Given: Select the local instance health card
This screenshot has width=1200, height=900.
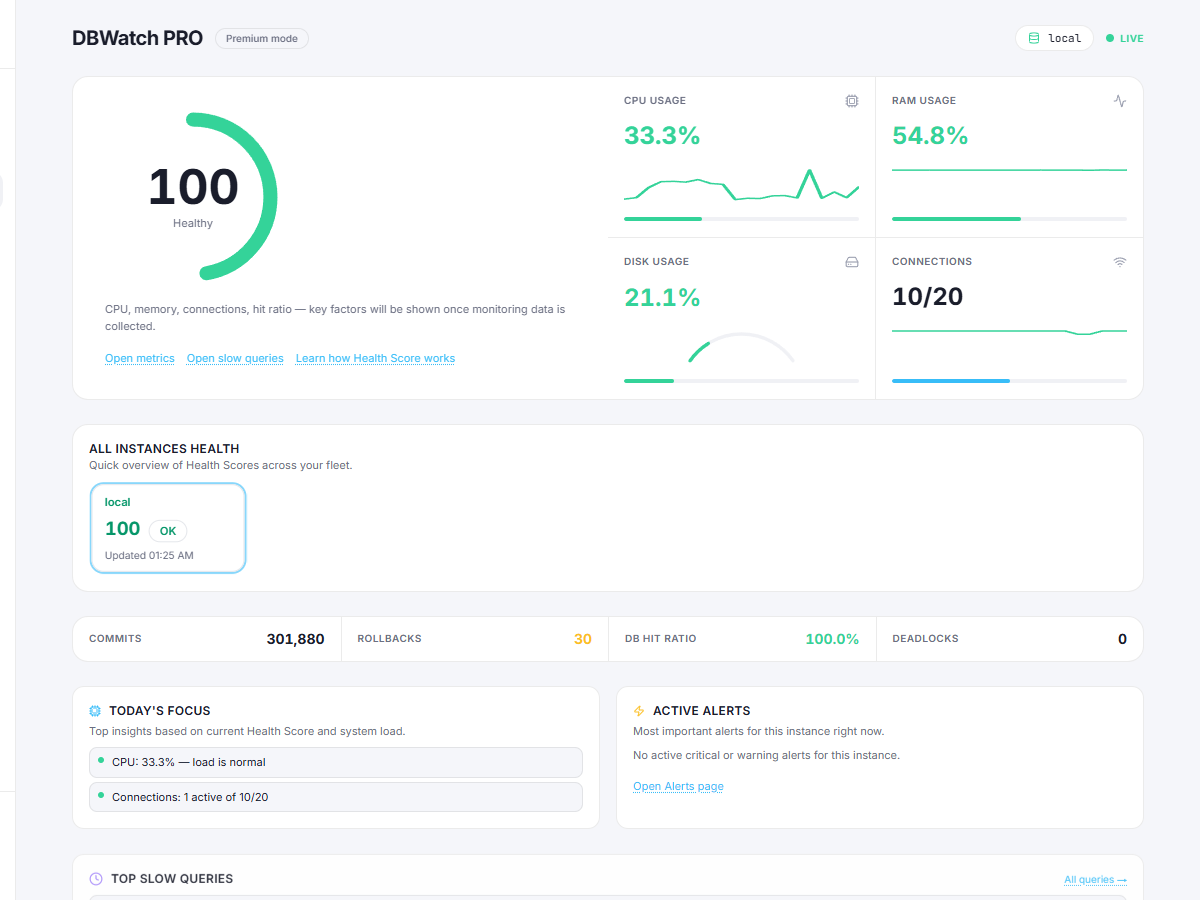Looking at the screenshot, I should coord(167,527).
